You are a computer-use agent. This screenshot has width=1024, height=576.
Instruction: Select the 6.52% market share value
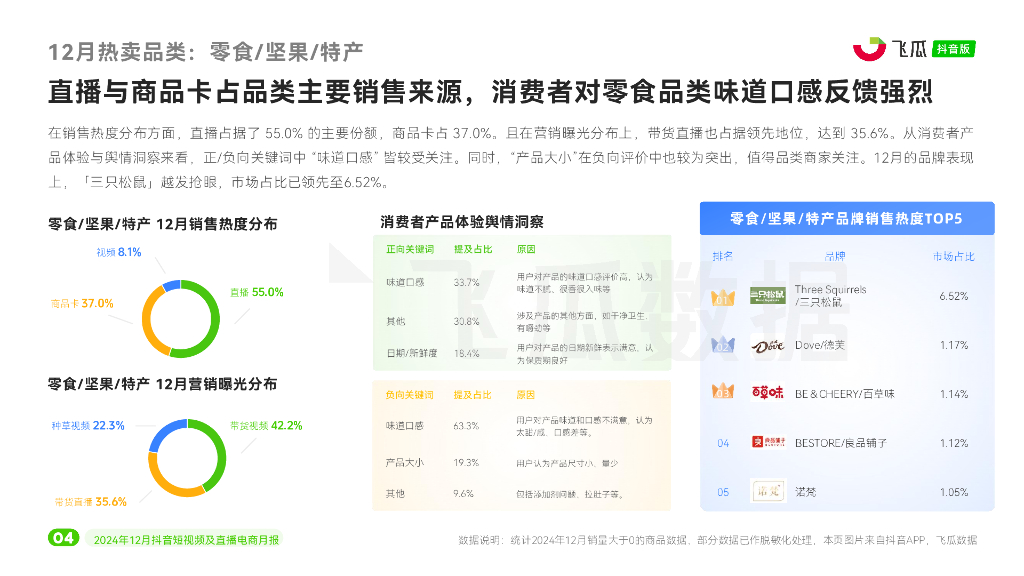953,296
